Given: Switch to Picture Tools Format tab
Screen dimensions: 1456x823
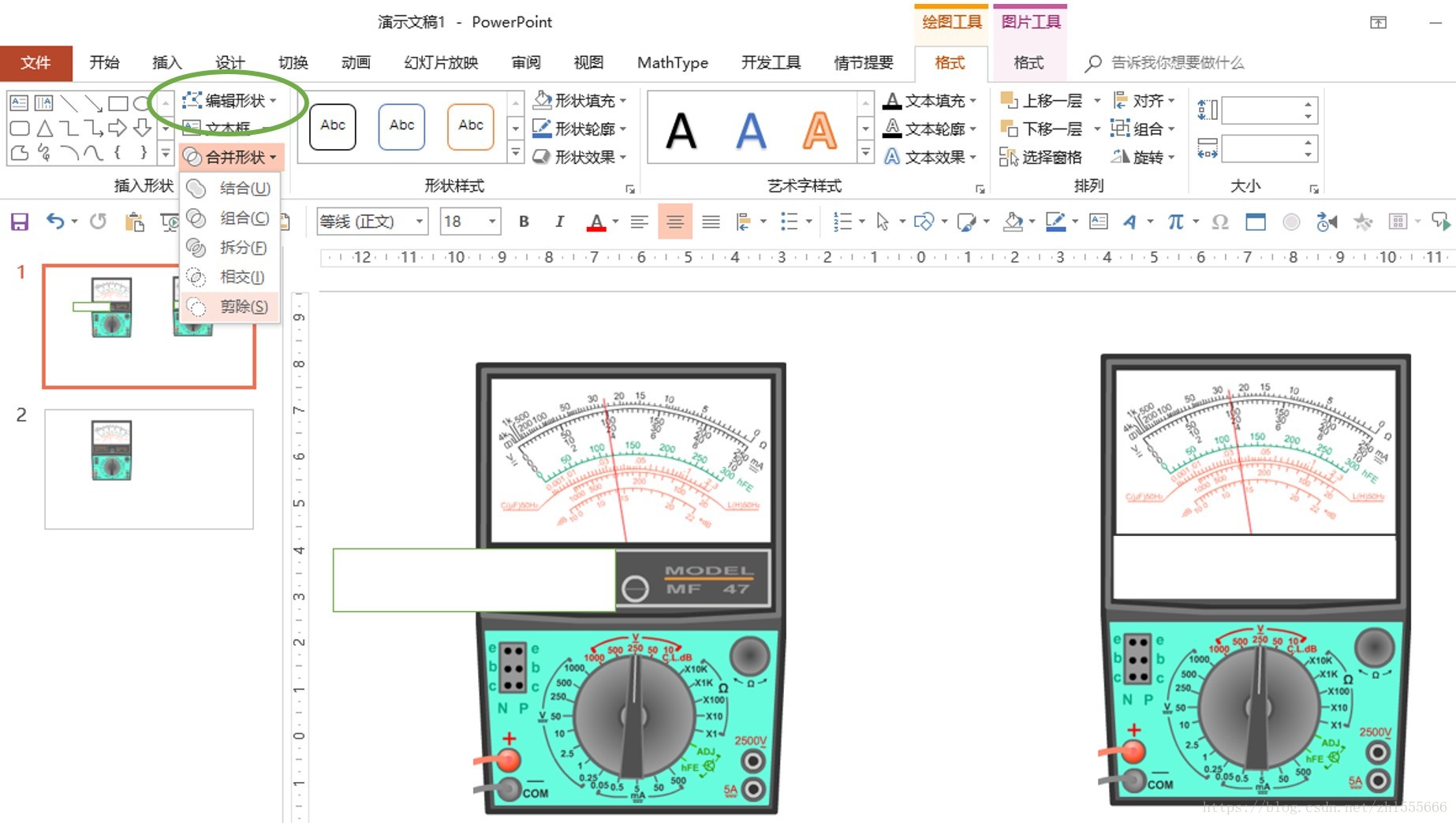Looking at the screenshot, I should coord(1029,63).
